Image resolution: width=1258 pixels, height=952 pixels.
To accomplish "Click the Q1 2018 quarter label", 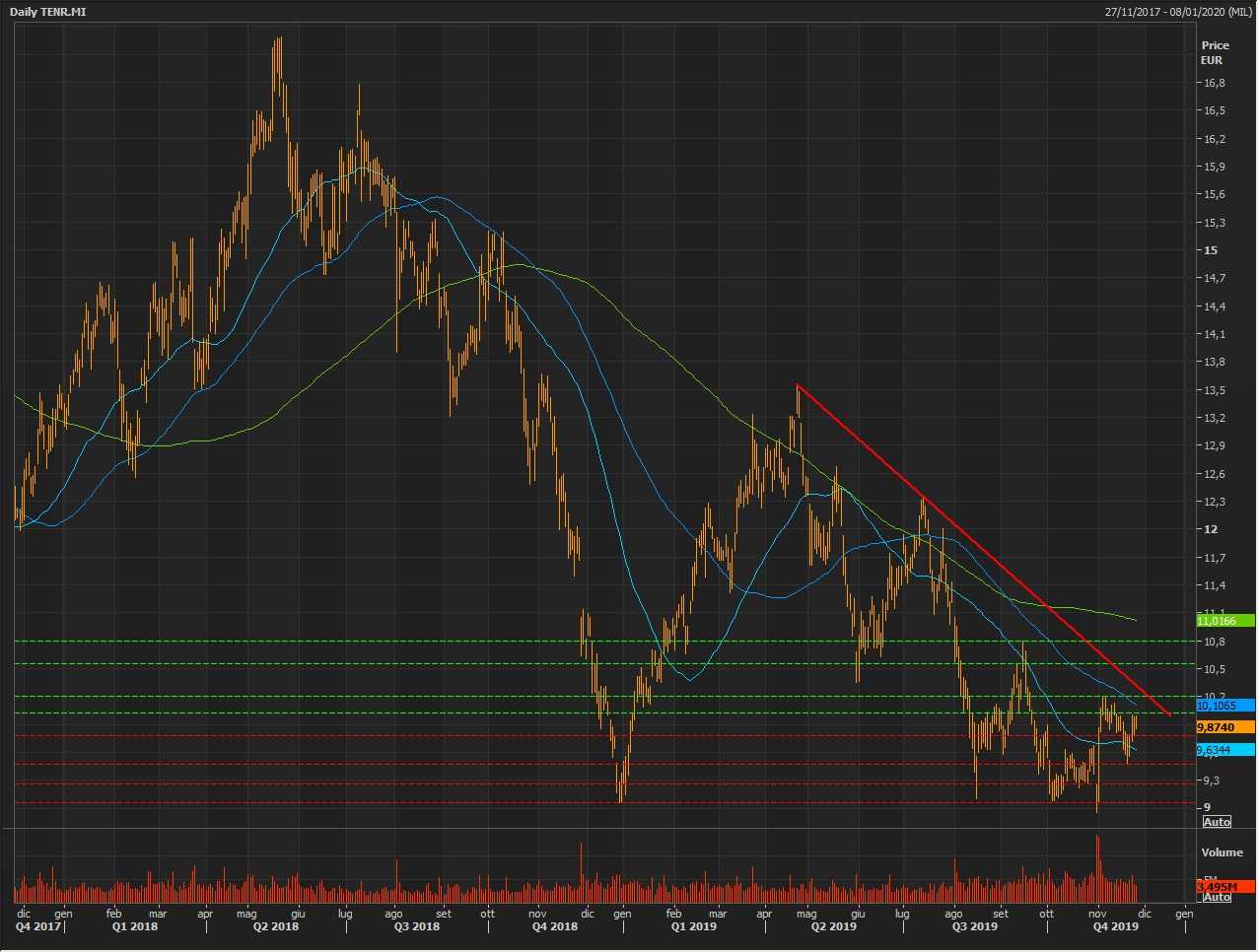I will point(134,926).
